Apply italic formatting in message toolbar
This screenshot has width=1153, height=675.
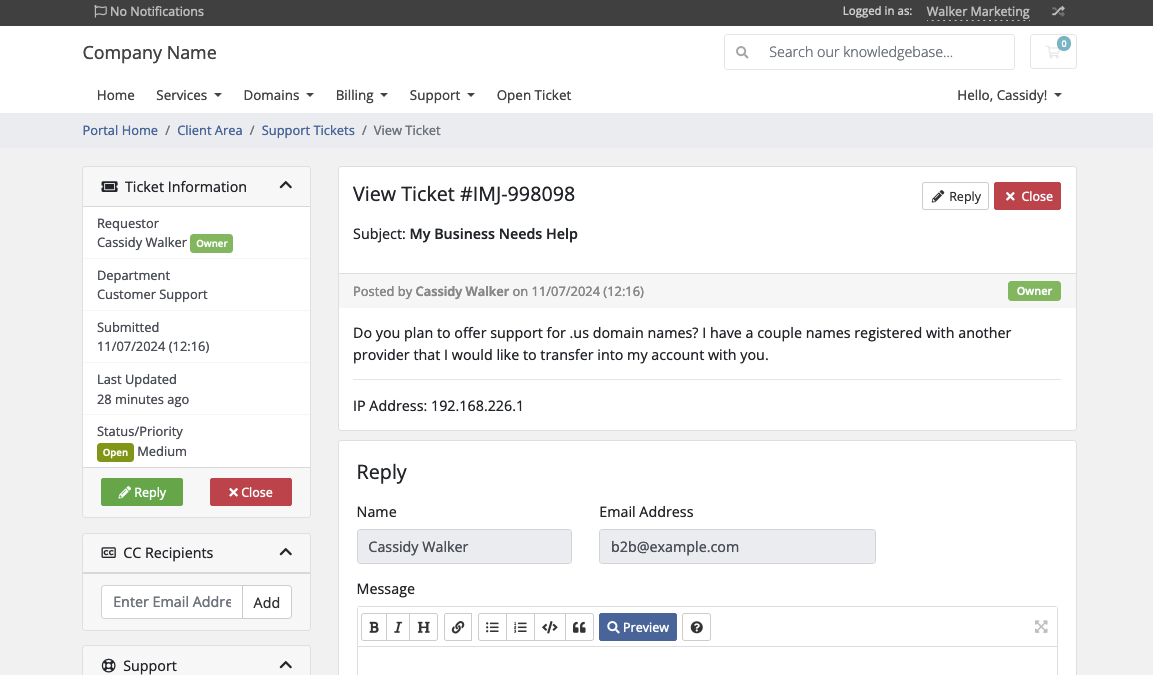pos(398,627)
